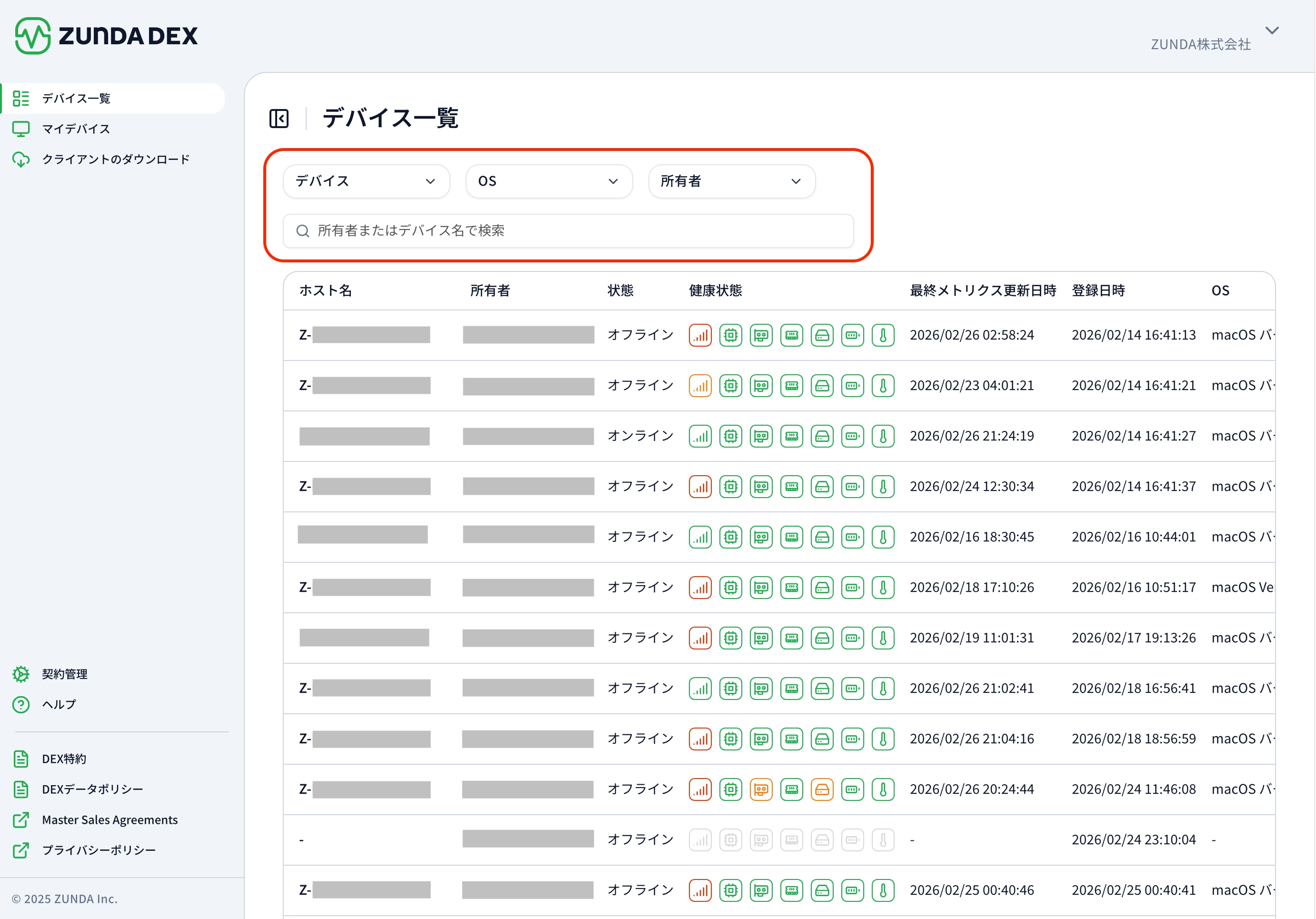Viewport: 1316px width, 919px height.
Task: Open the プライバシーポリシー link
Action: coord(99,850)
